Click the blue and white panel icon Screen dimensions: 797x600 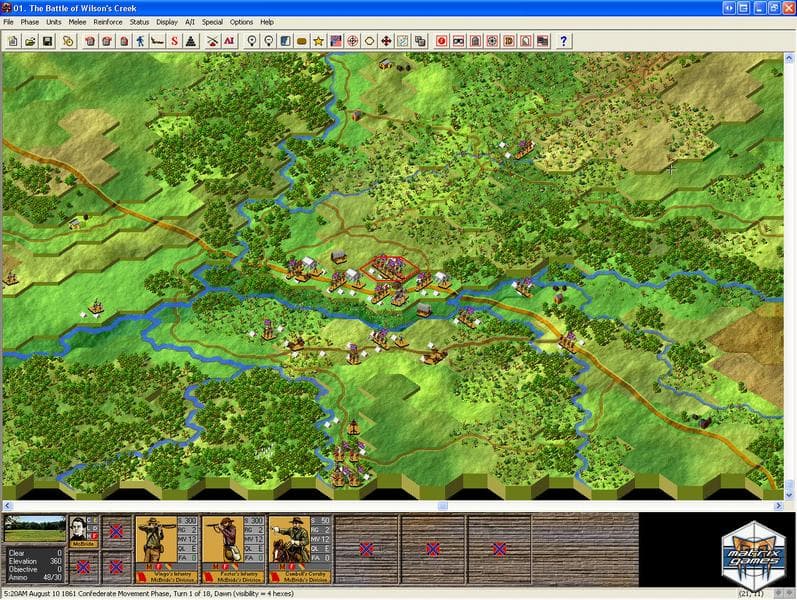pos(285,41)
